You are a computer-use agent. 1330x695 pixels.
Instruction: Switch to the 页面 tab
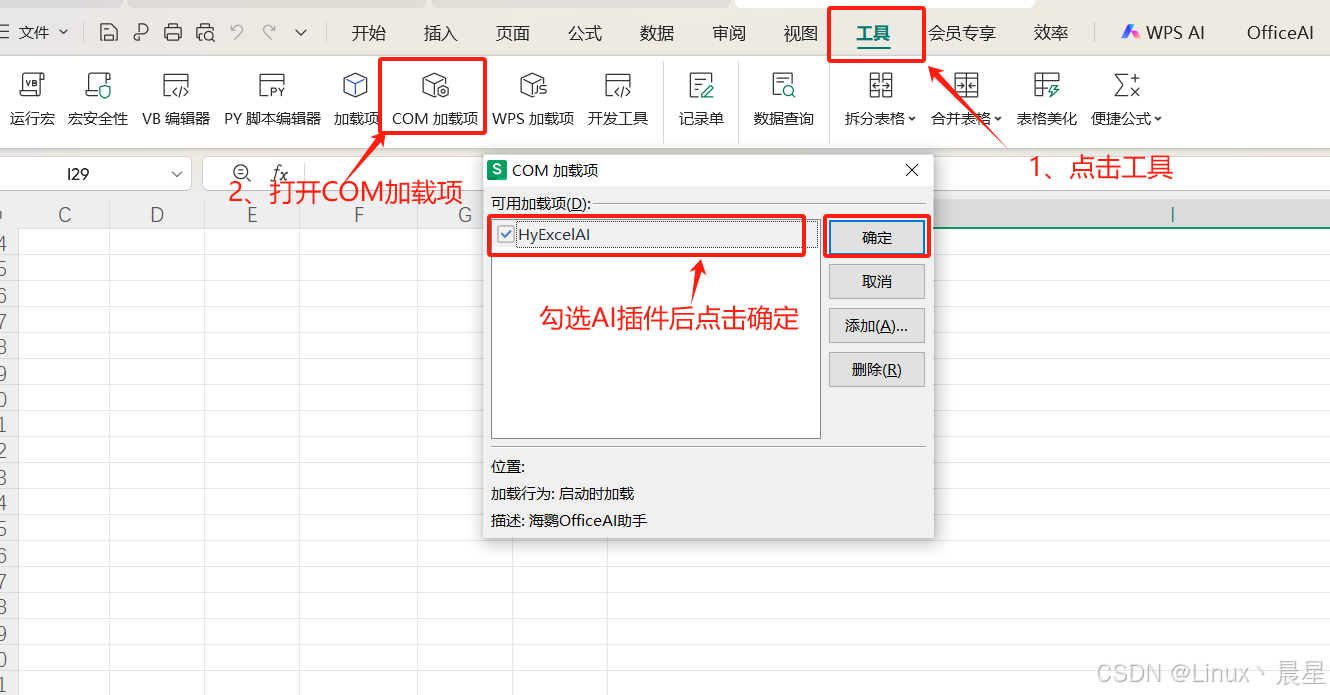pyautogui.click(x=513, y=33)
